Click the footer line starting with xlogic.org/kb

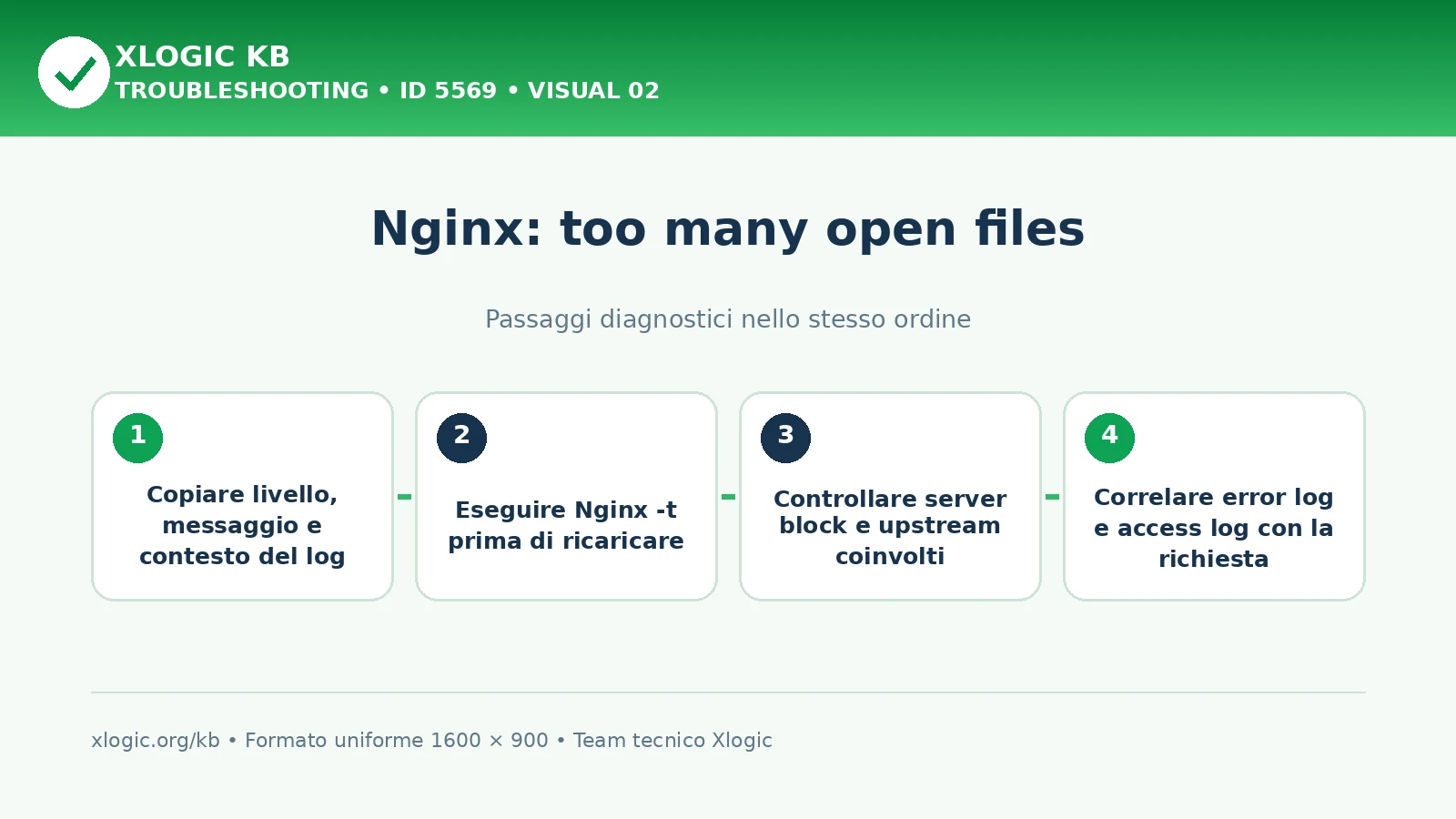coord(431,741)
